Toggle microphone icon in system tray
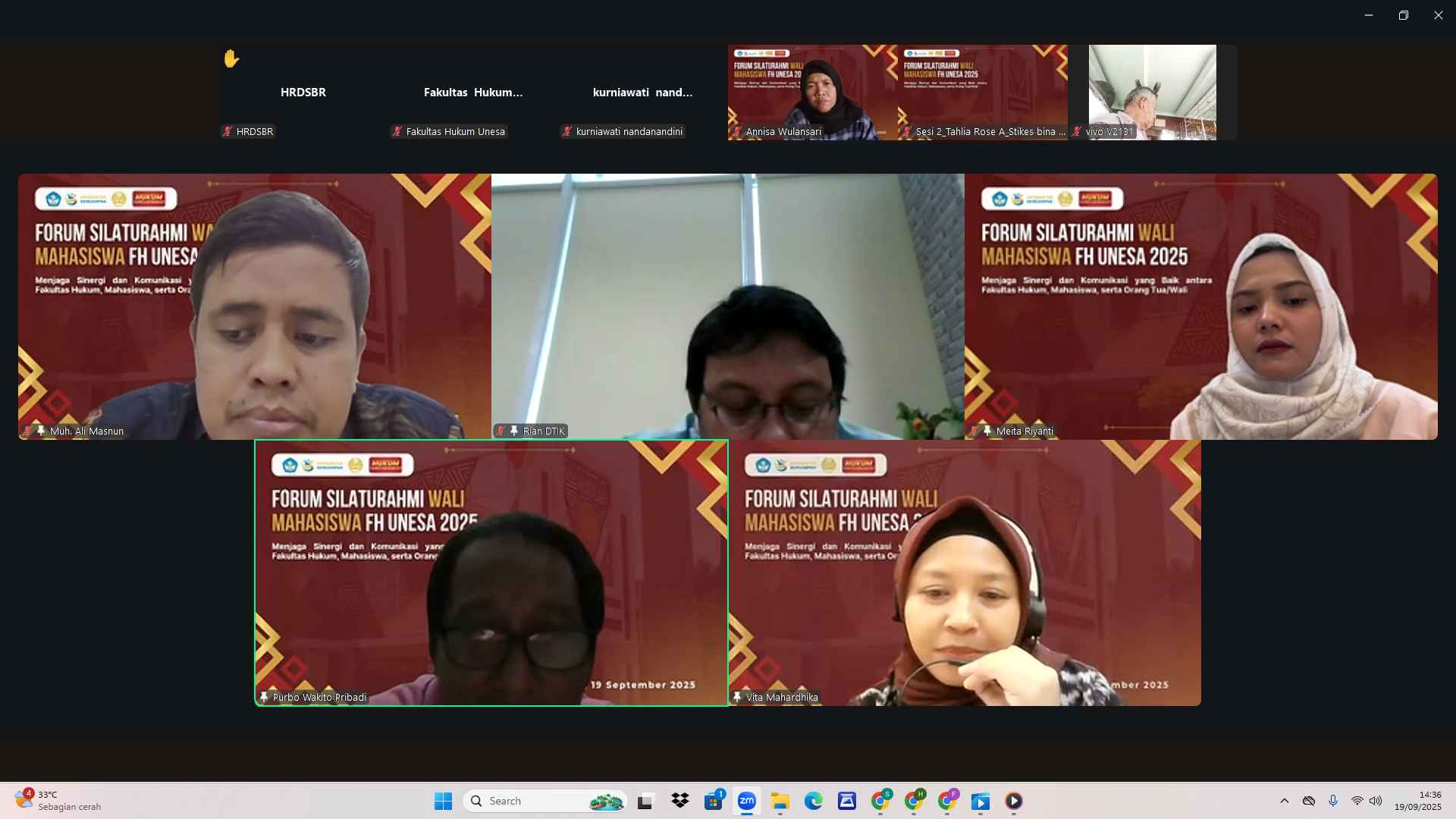Viewport: 1456px width, 819px height. [1333, 801]
